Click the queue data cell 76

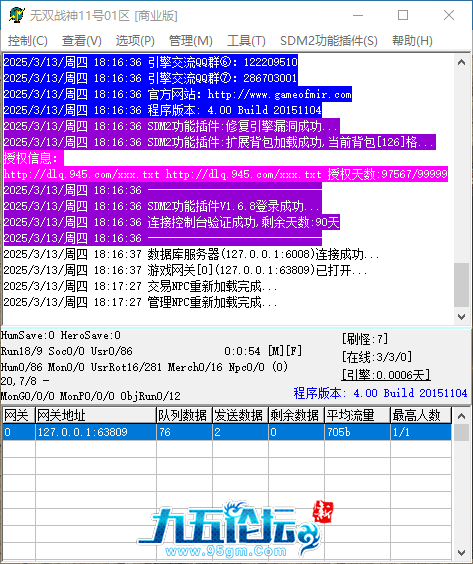point(184,432)
